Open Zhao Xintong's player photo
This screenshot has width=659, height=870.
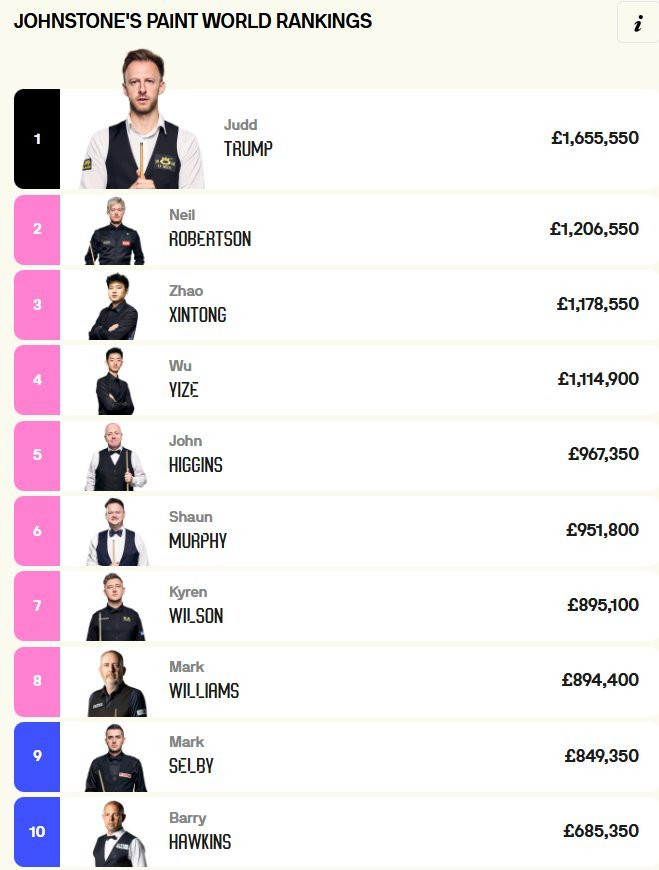114,306
